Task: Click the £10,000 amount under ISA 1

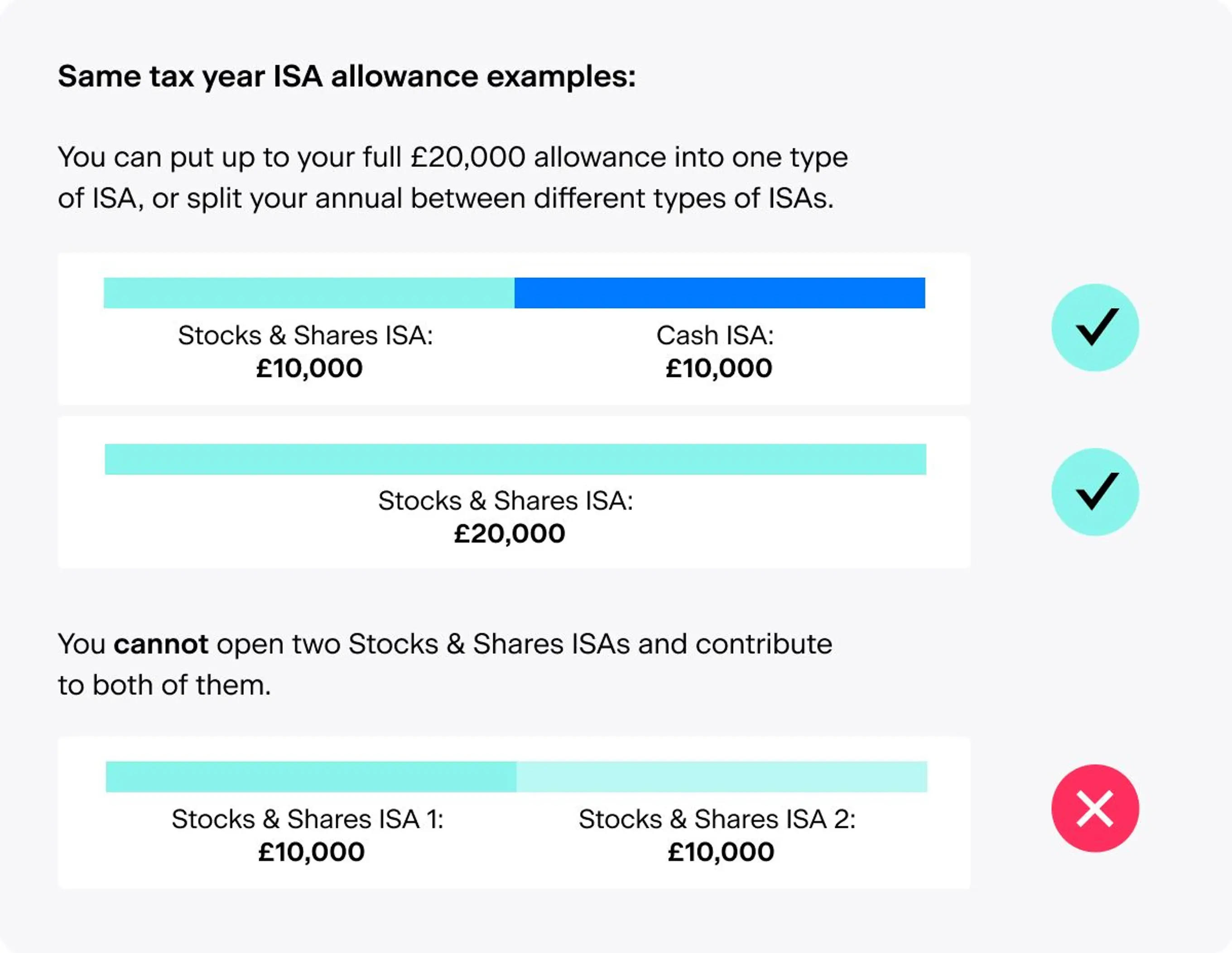Action: click(311, 851)
